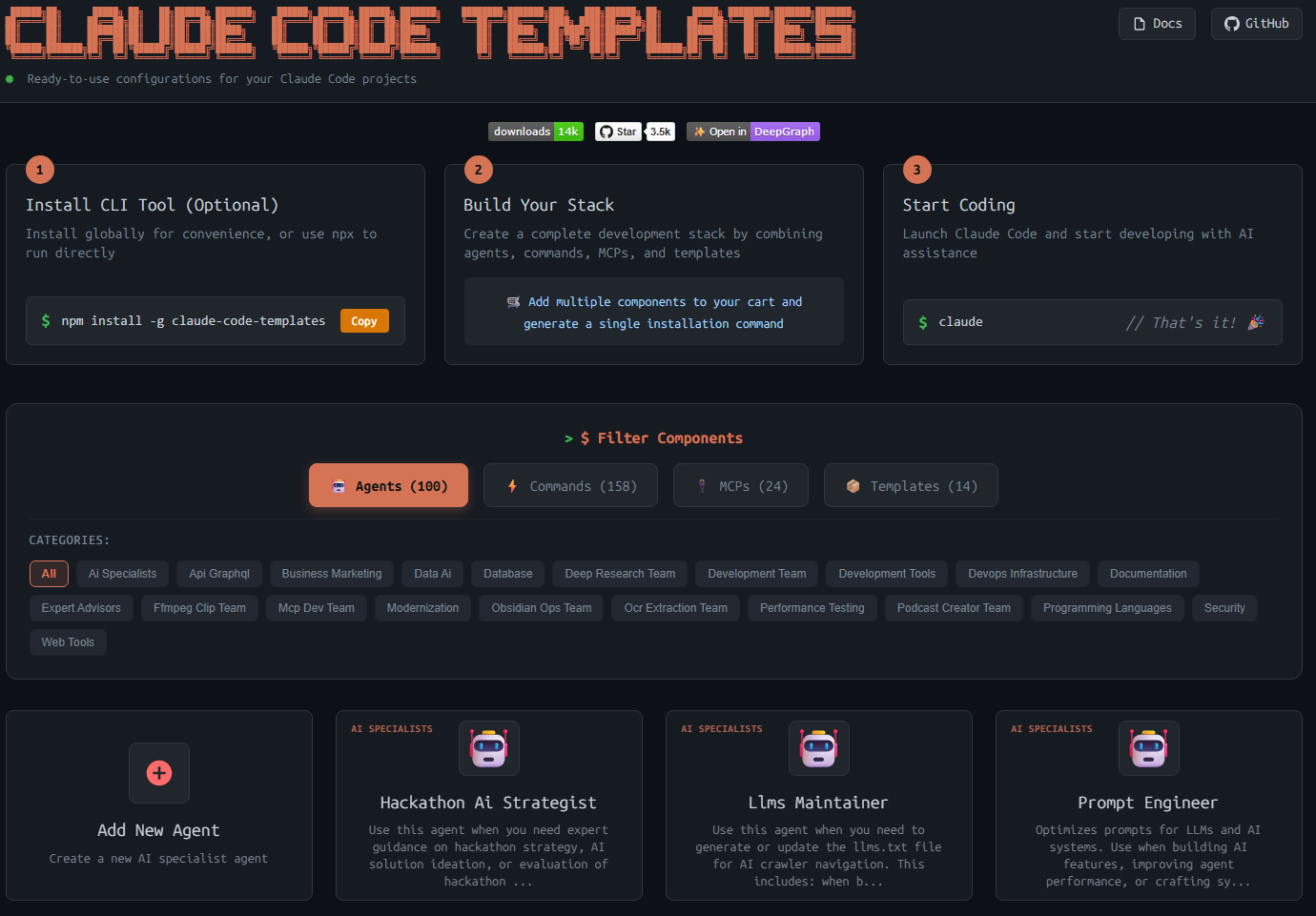Click the Filter Components heading
Image resolution: width=1316 pixels, height=916 pixels.
pos(654,438)
